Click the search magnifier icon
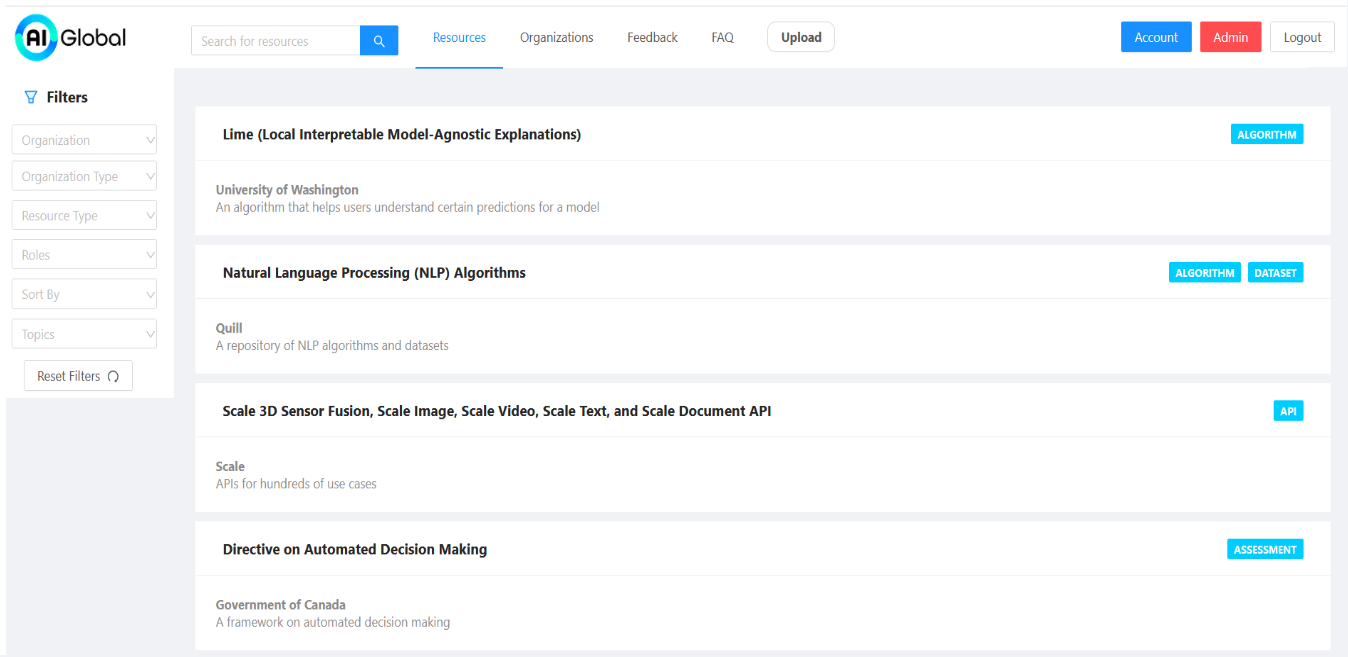Image resolution: width=1348 pixels, height=657 pixels. click(x=378, y=40)
